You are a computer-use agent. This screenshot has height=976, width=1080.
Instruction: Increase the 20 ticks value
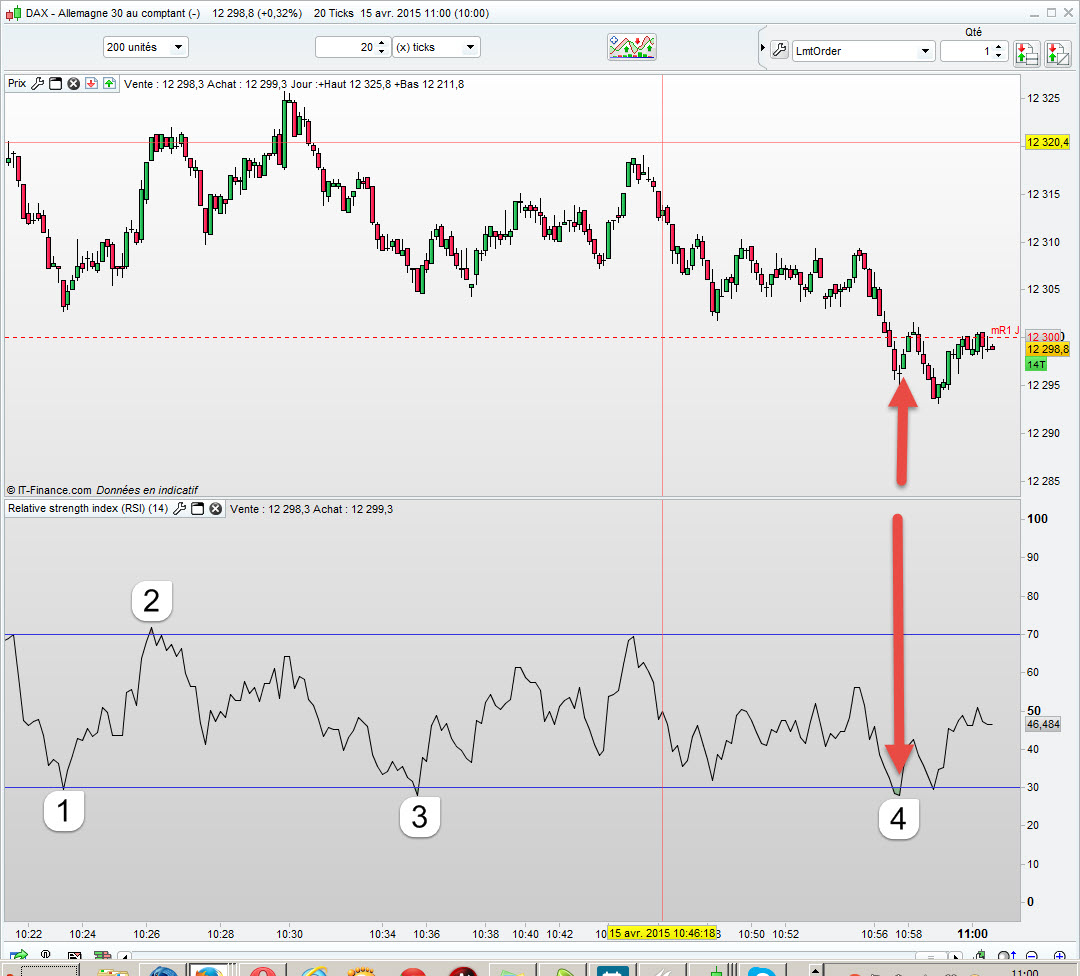pyautogui.click(x=382, y=43)
